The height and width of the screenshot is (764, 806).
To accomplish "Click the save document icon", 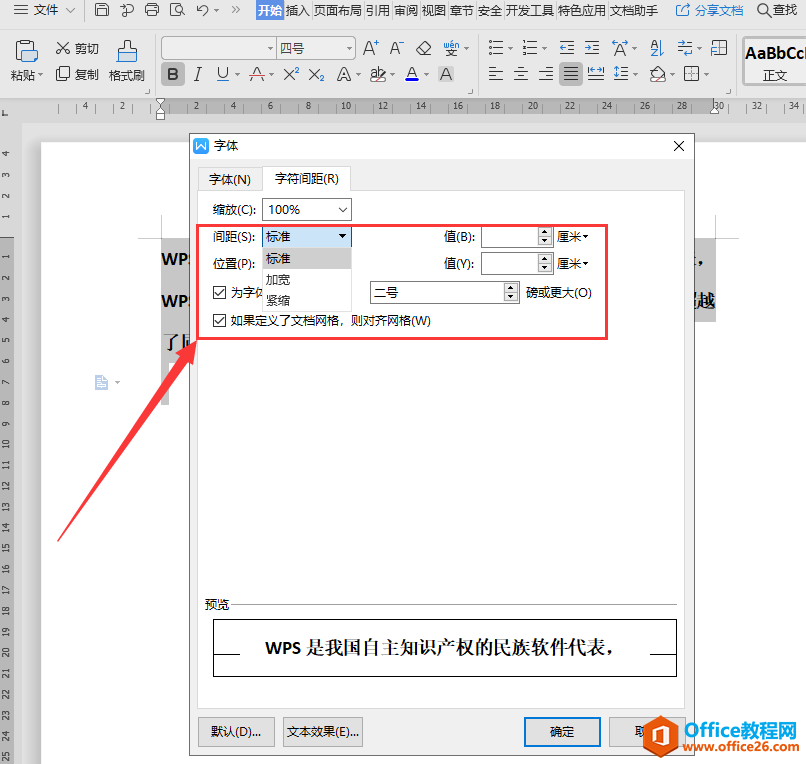I will click(x=102, y=10).
